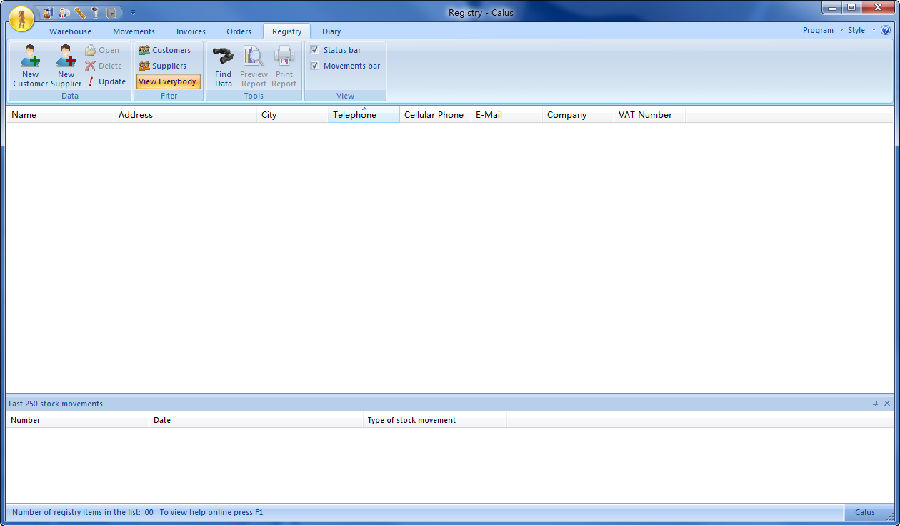Image resolution: width=900 pixels, height=526 pixels.
Task: Sort by the E-Mail column header
Action: (506, 115)
